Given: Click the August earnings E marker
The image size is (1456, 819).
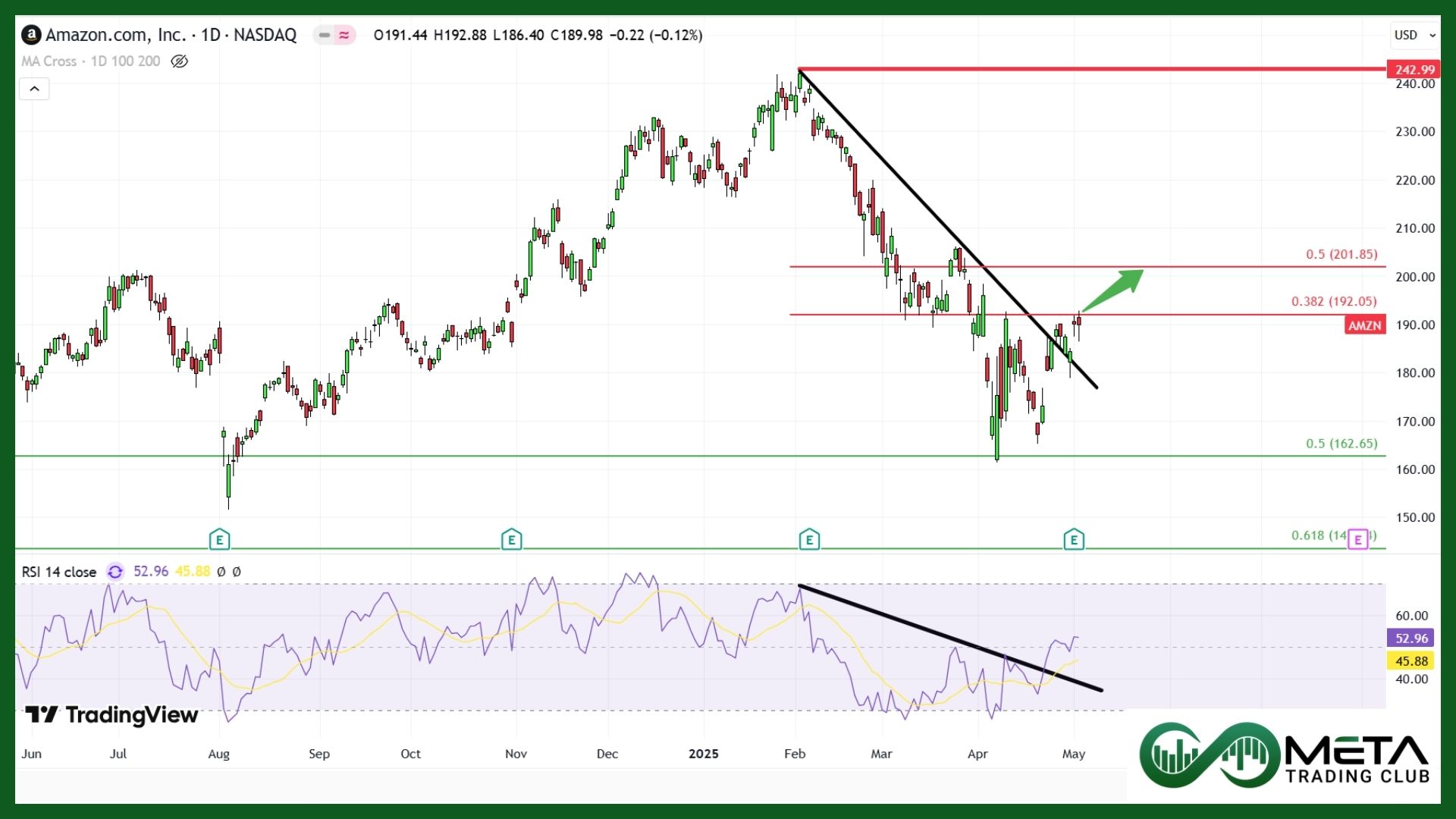Looking at the screenshot, I should point(219,539).
